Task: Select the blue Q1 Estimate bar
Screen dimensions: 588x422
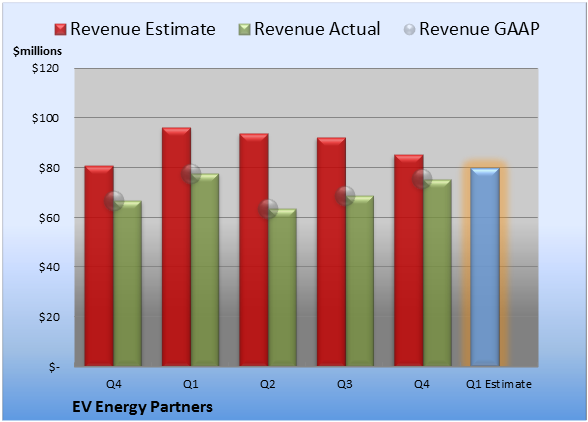Action: [485, 267]
